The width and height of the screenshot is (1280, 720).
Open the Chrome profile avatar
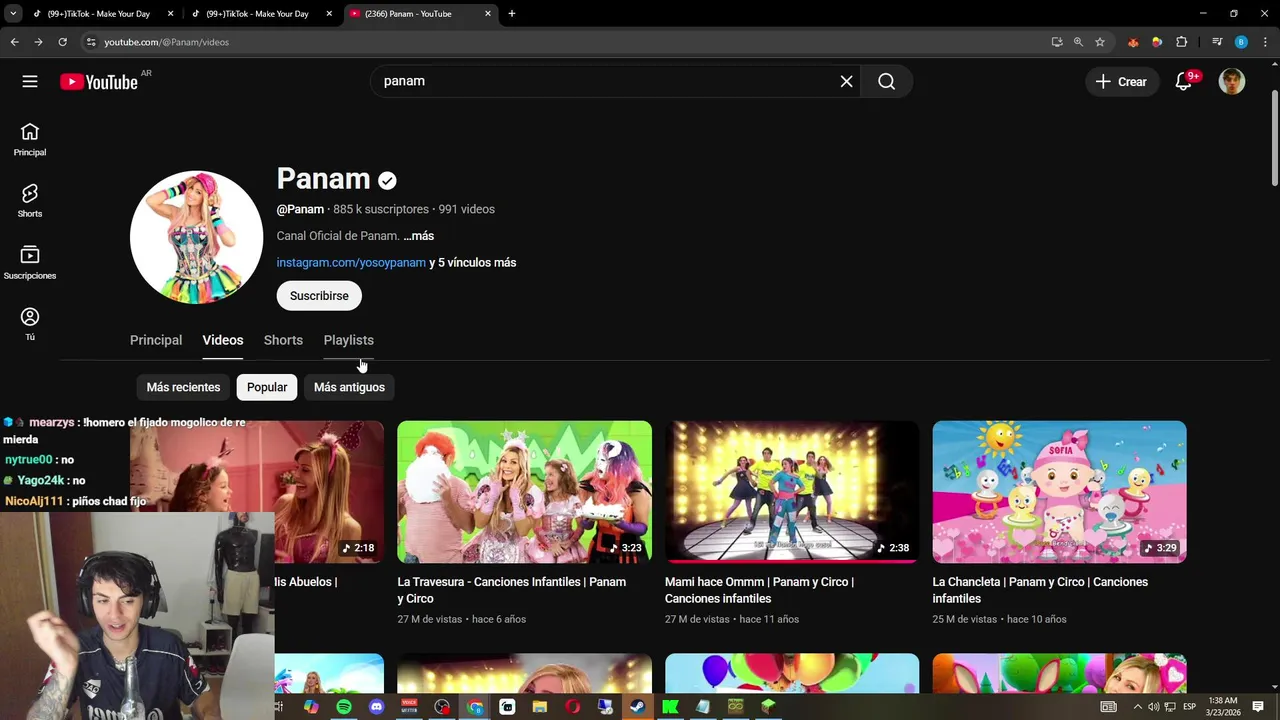(x=1241, y=42)
